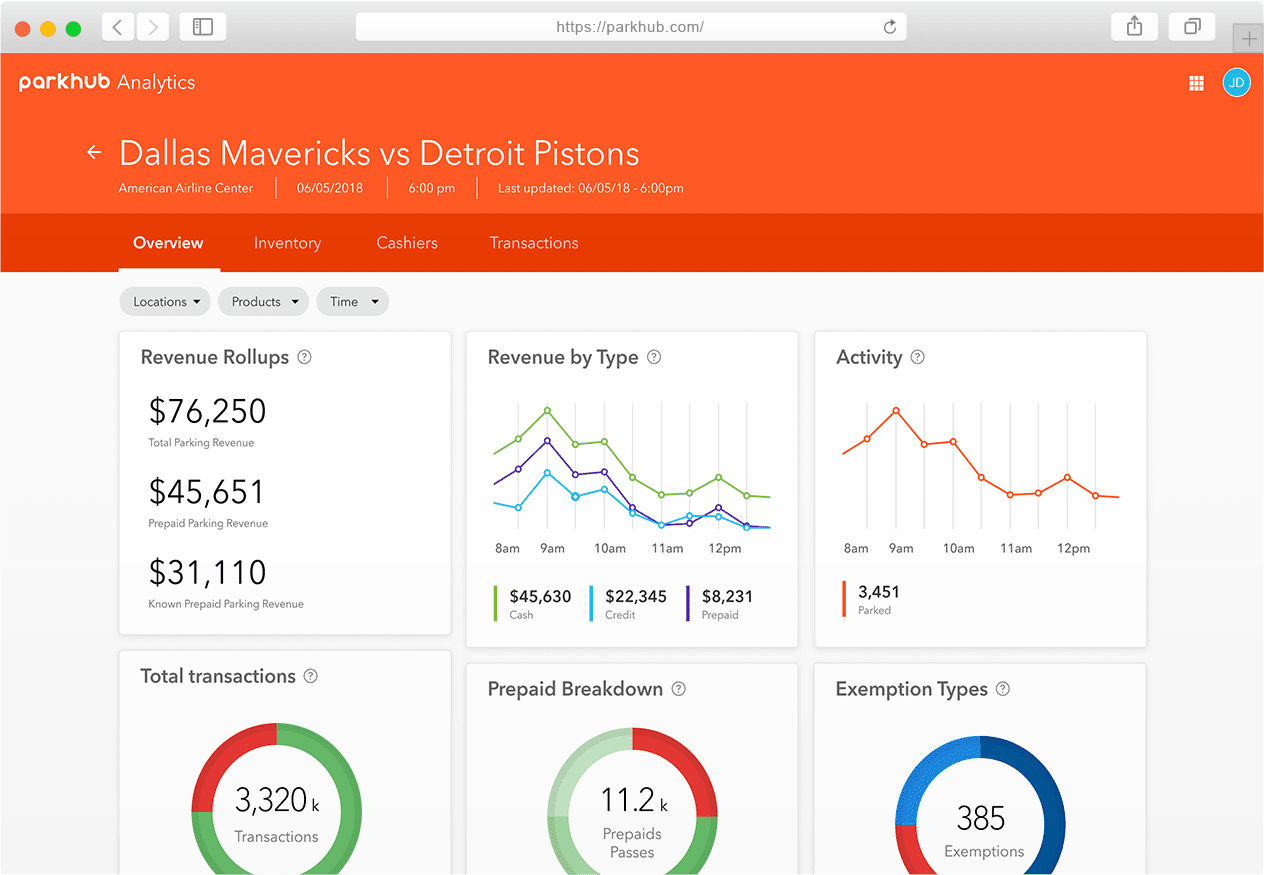This screenshot has height=875, width=1264.
Task: Open the Products filter dropdown
Action: [x=263, y=301]
